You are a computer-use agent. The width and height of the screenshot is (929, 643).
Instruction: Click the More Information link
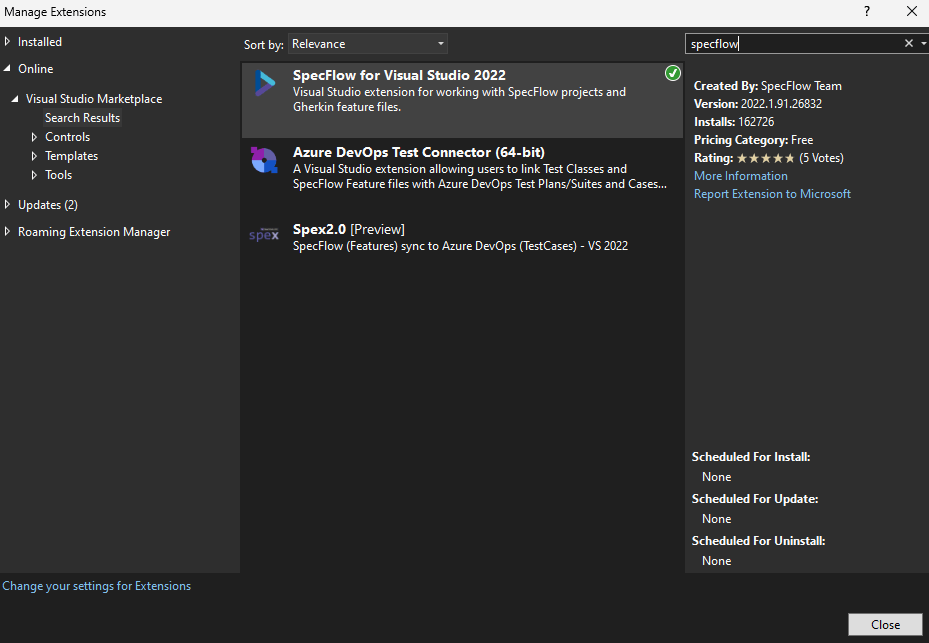pos(740,175)
